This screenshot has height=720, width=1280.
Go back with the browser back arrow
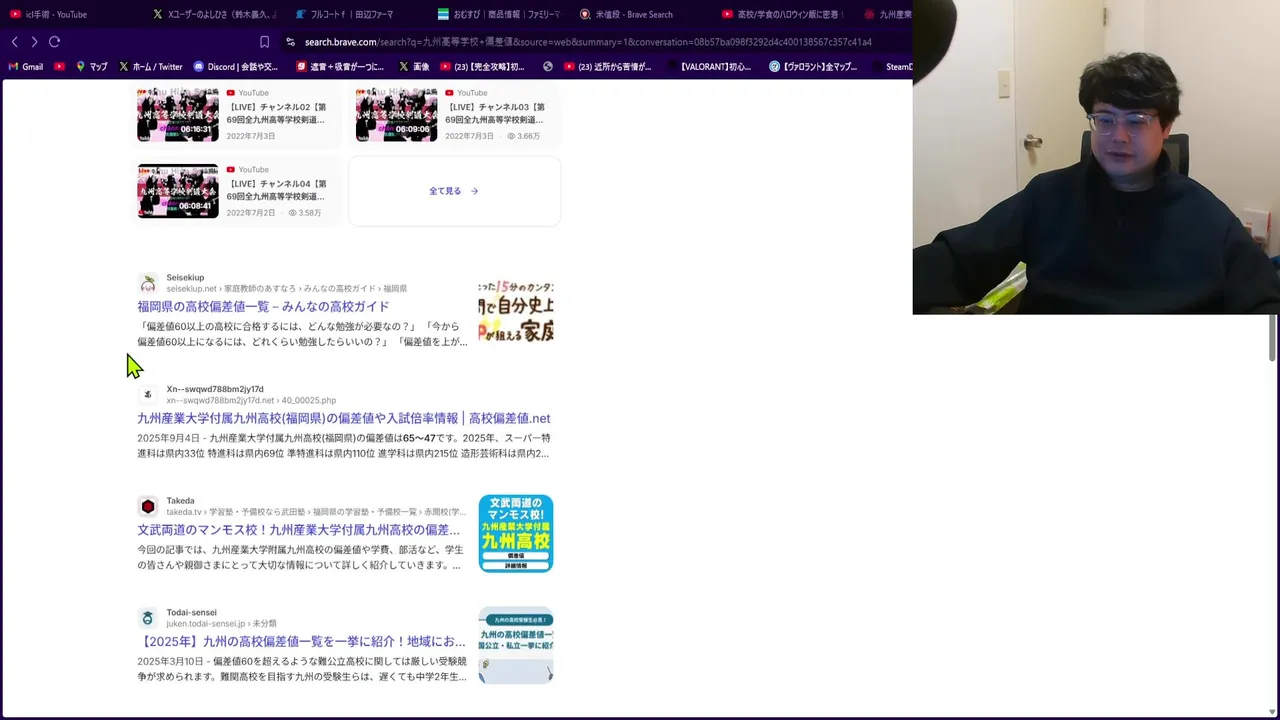click(14, 42)
